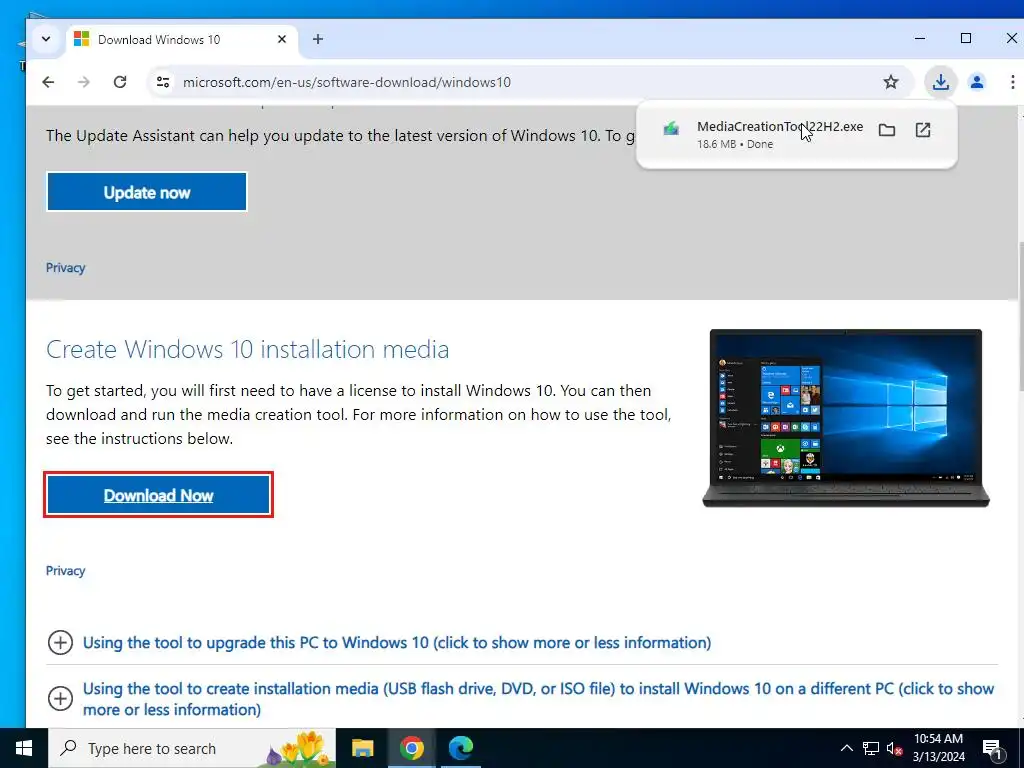Click the muted volume tray icon
Screen dimensions: 1024x768
894,748
